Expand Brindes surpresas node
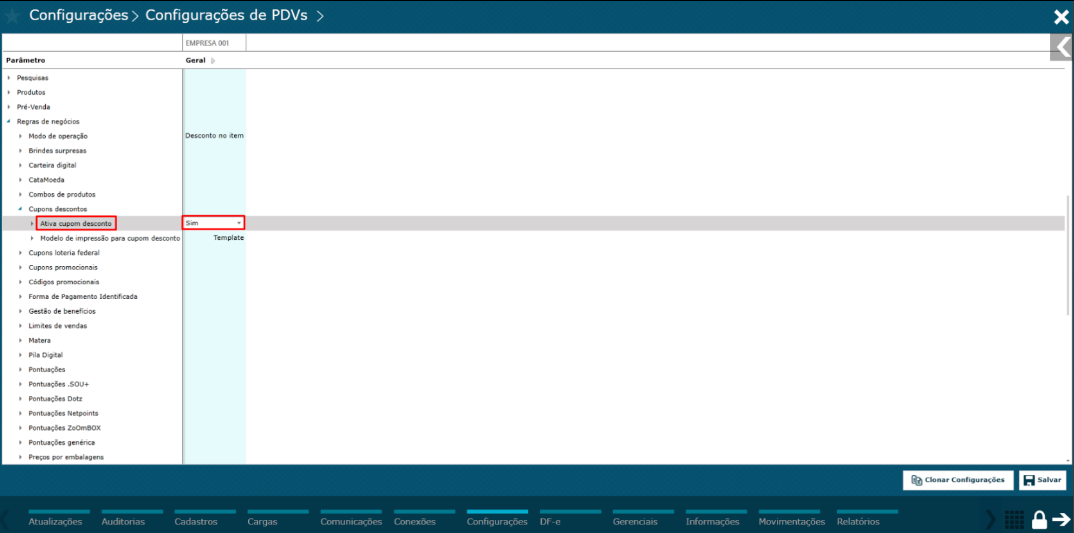 [x=21, y=150]
